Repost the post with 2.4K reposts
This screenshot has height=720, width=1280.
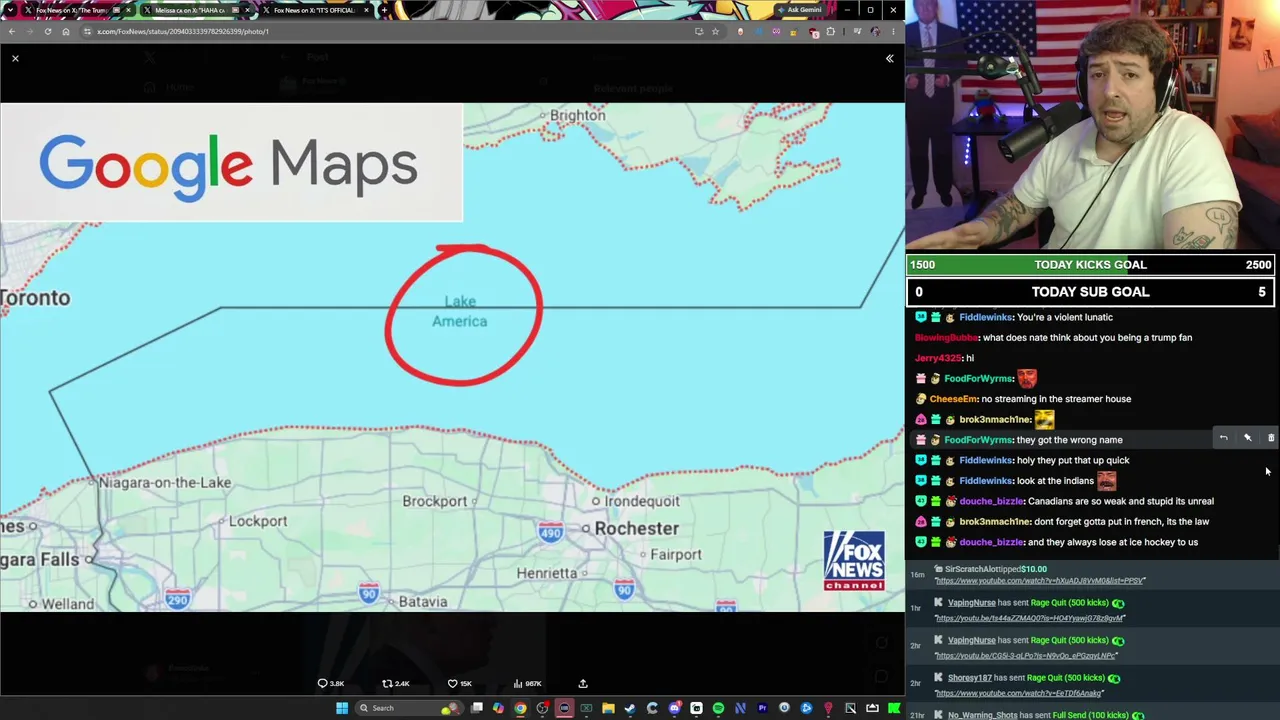coord(396,684)
